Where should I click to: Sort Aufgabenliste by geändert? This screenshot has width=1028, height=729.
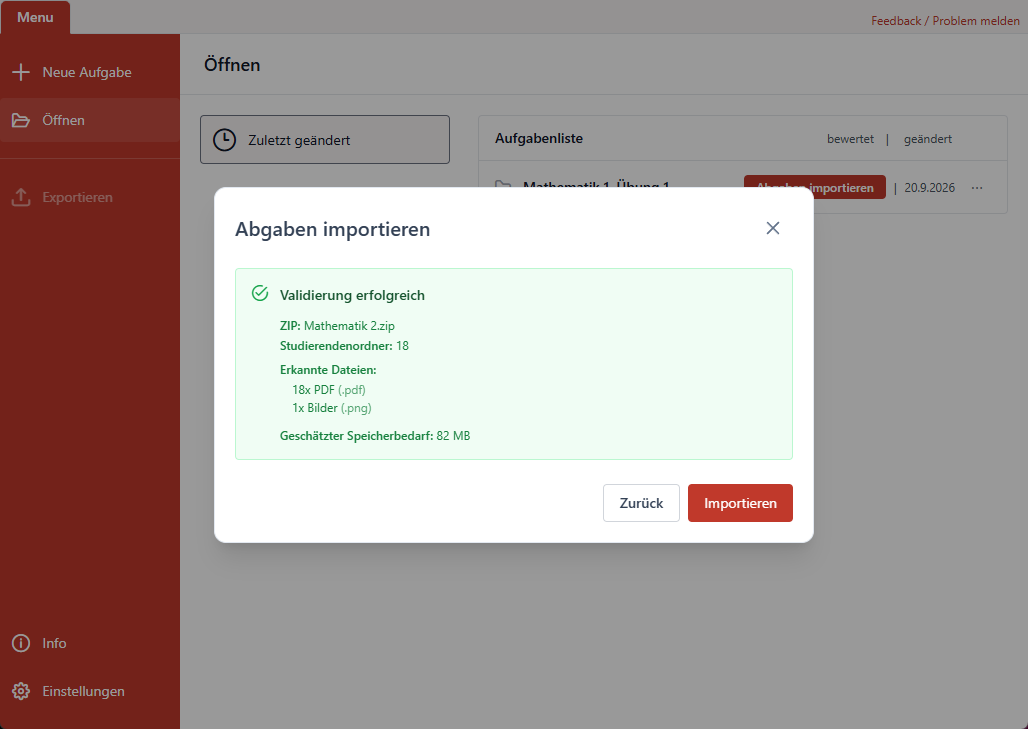click(928, 139)
